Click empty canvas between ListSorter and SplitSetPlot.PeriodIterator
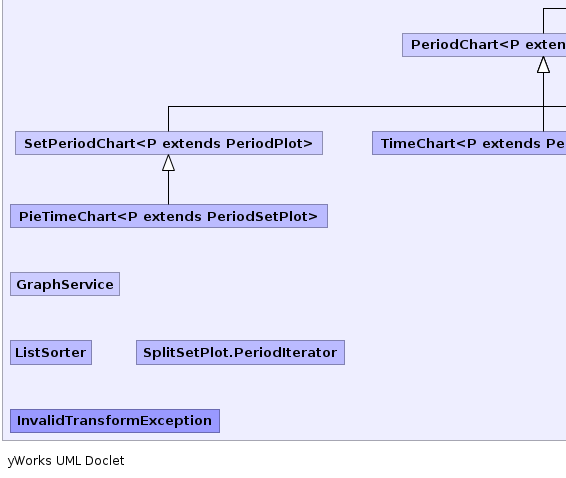The image size is (566, 478). click(114, 352)
